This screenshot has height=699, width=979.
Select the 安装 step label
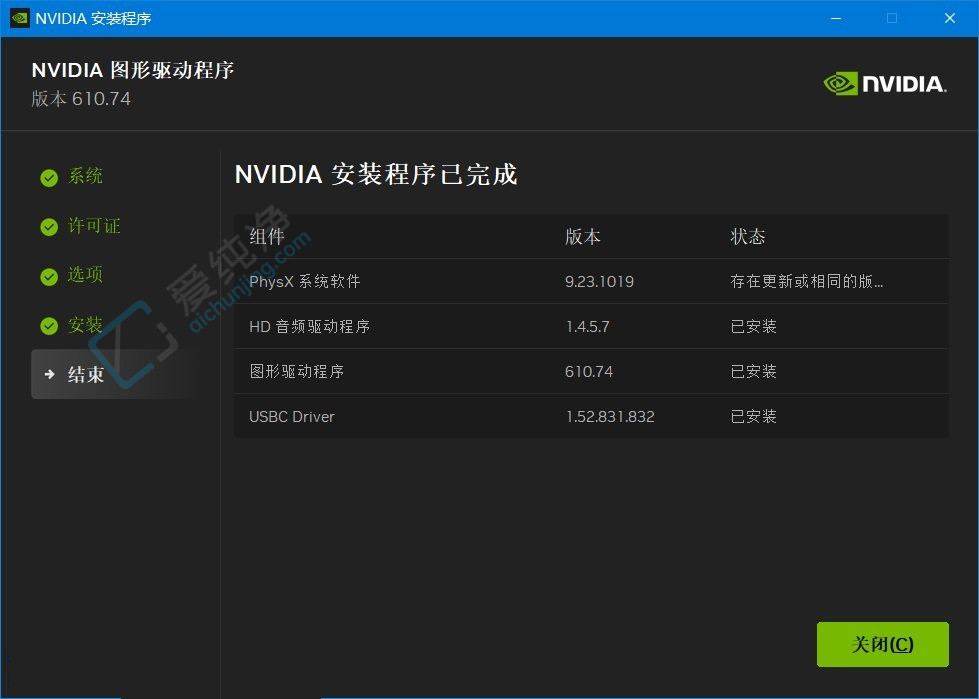86,325
